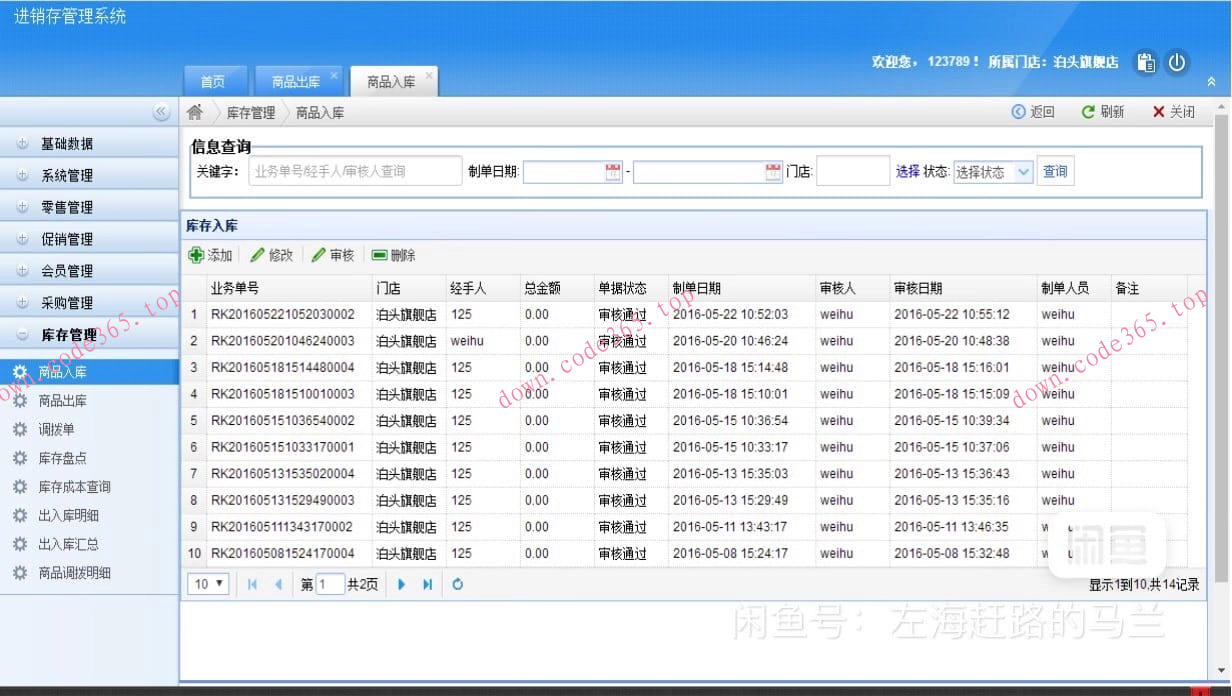Click the home icon in the breadcrumb bar
This screenshot has width=1232, height=696.
(194, 112)
